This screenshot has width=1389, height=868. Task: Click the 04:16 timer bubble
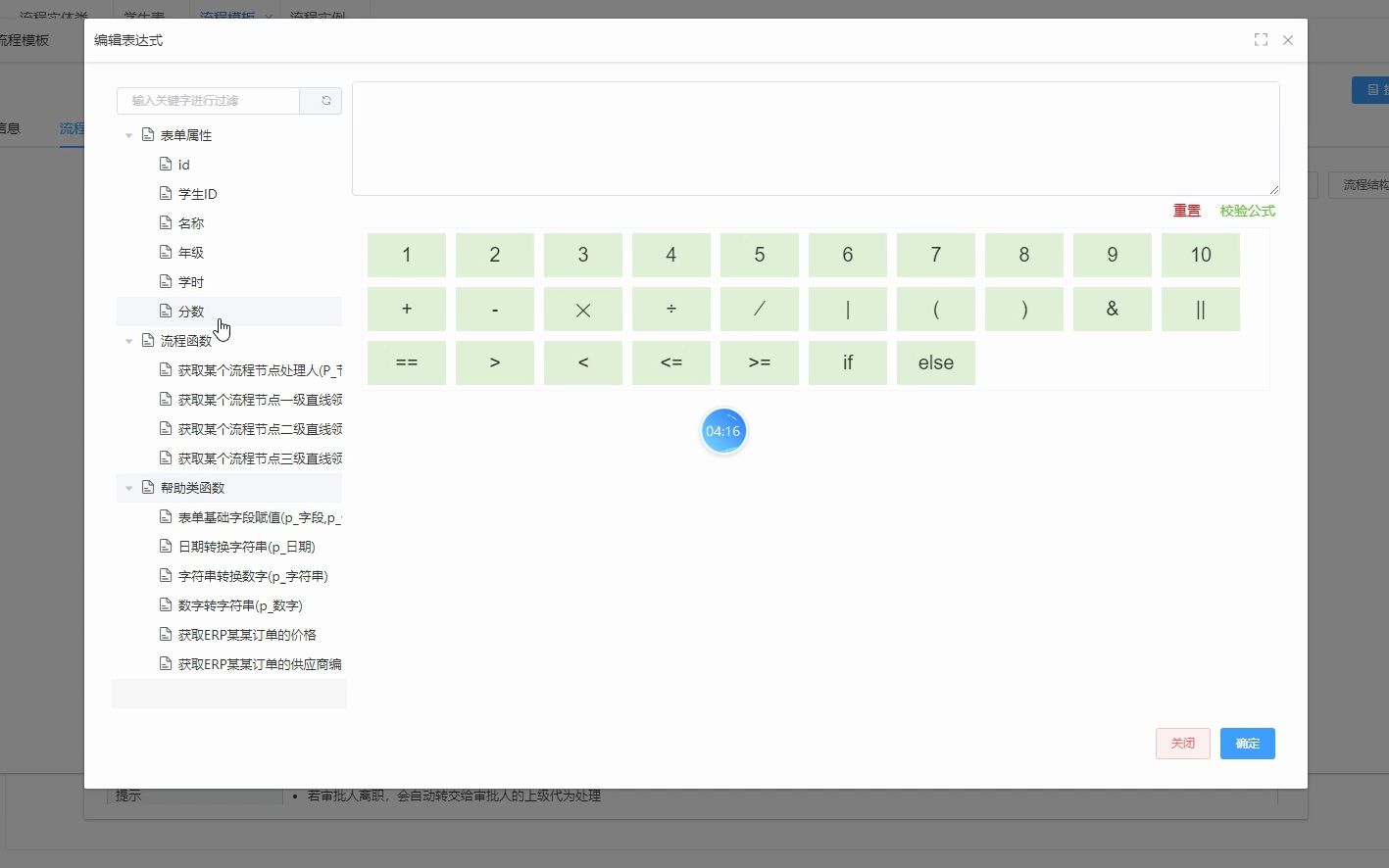(723, 431)
